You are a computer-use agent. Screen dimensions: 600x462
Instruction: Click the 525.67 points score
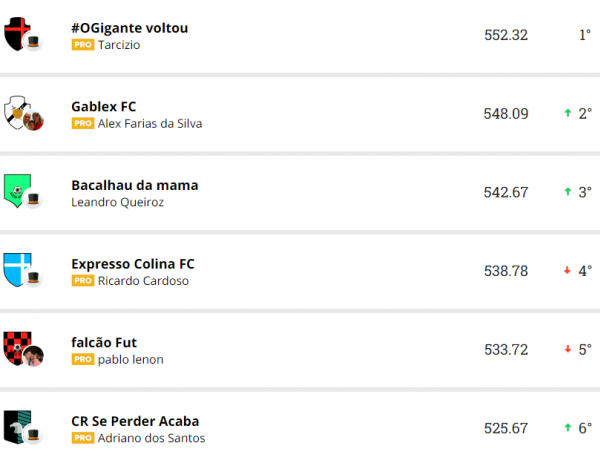505,427
